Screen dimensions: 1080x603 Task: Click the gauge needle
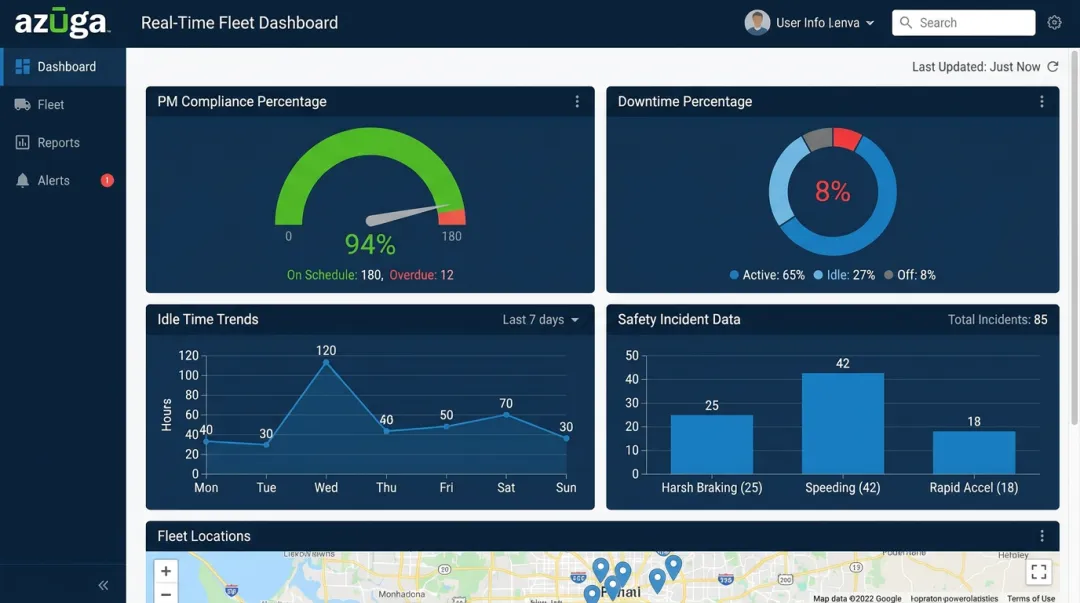coord(406,215)
